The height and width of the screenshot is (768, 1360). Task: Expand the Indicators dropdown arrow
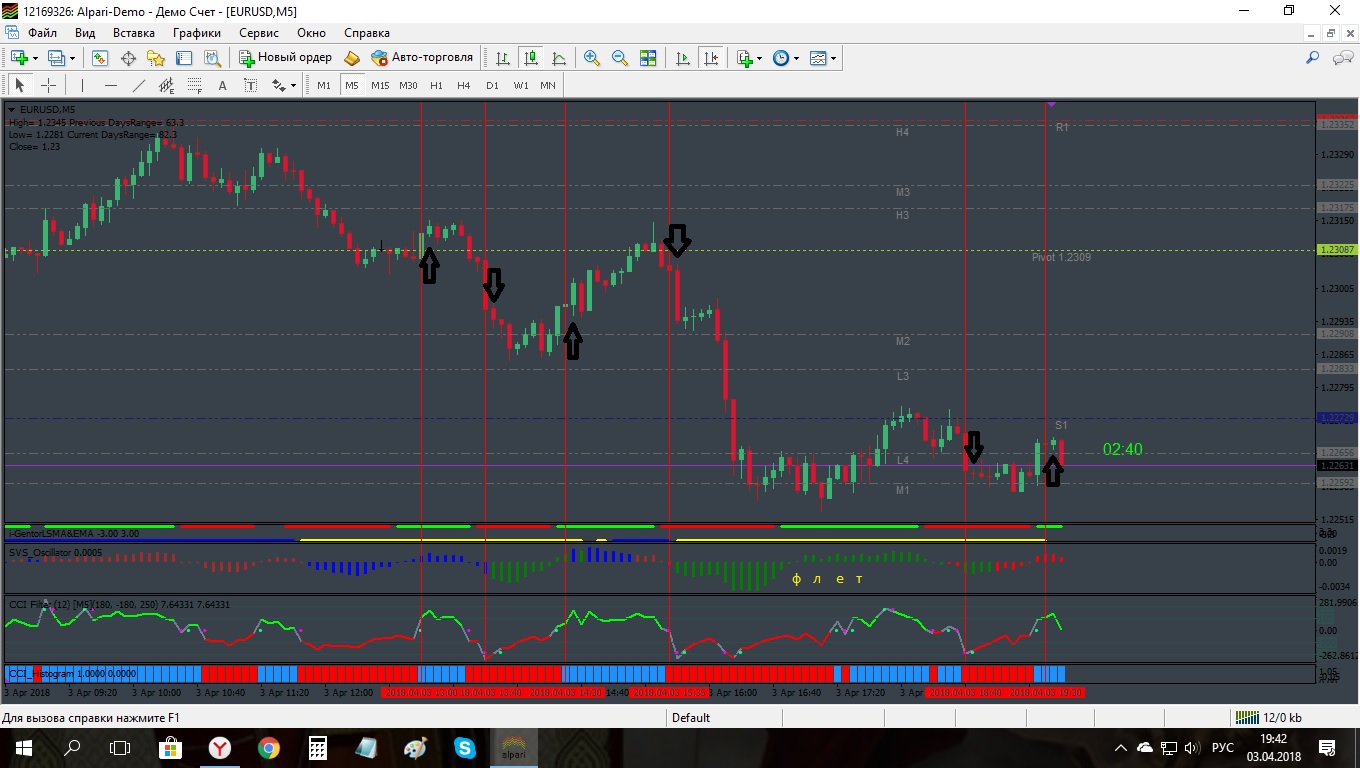(x=759, y=58)
